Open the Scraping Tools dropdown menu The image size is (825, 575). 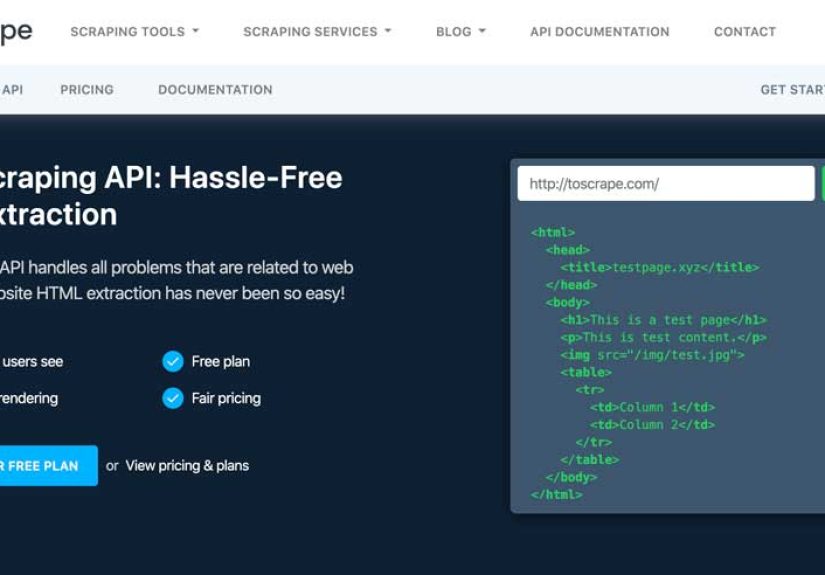135,32
